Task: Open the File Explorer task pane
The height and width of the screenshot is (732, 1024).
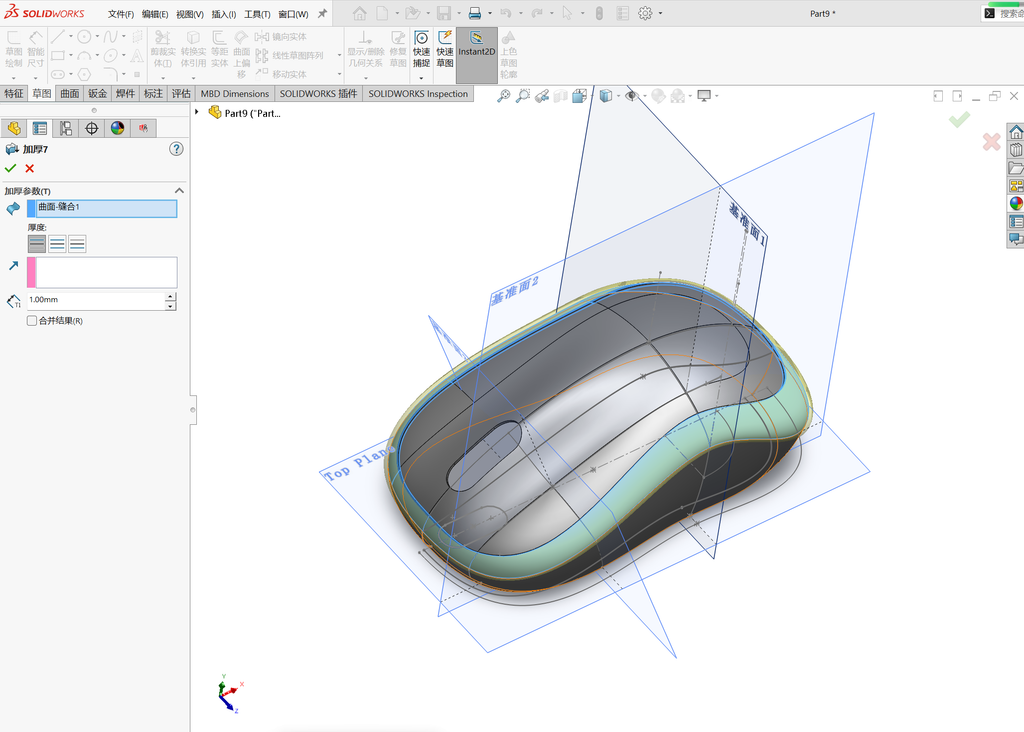Action: (x=1016, y=168)
